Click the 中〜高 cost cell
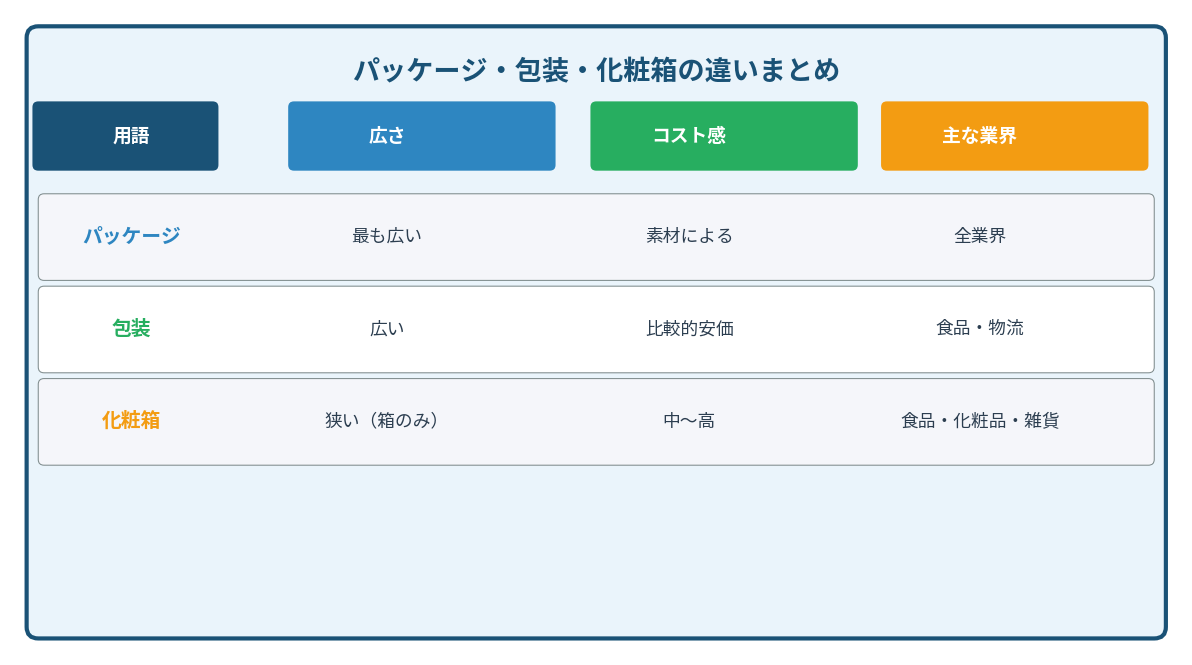This screenshot has height=665, width=1192. (689, 420)
